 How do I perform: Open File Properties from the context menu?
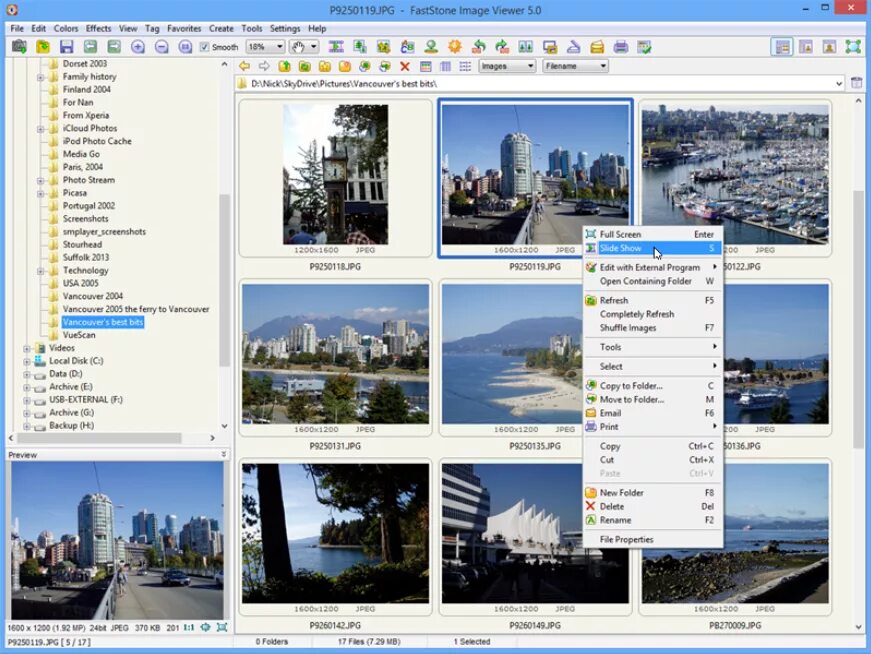tap(653, 540)
